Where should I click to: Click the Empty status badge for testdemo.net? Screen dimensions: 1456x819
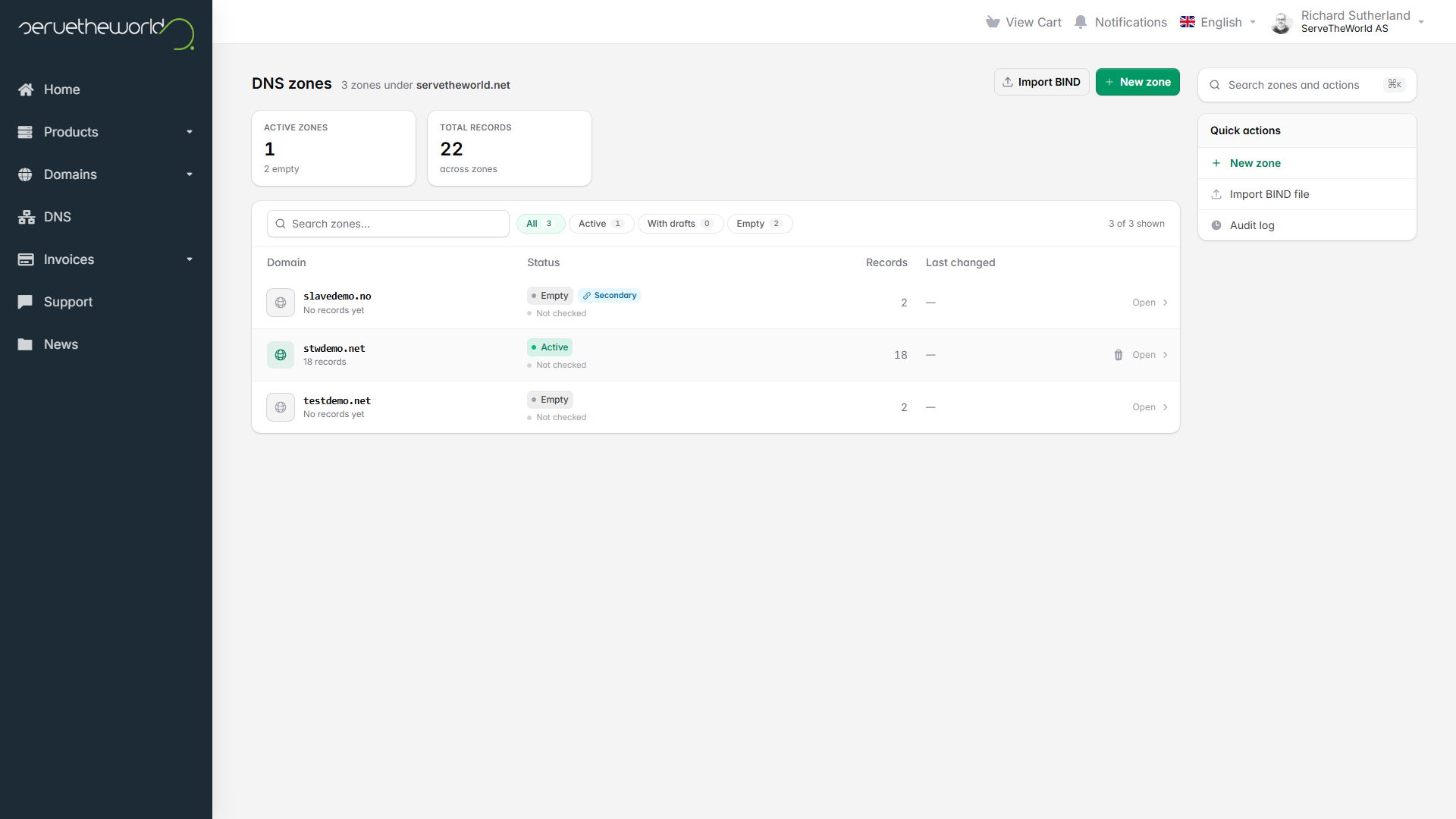click(x=550, y=400)
